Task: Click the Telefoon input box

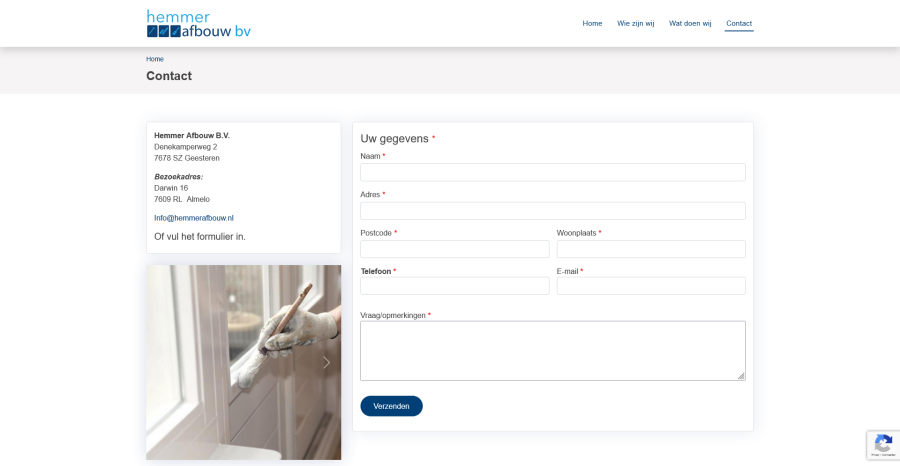Action: click(x=454, y=286)
